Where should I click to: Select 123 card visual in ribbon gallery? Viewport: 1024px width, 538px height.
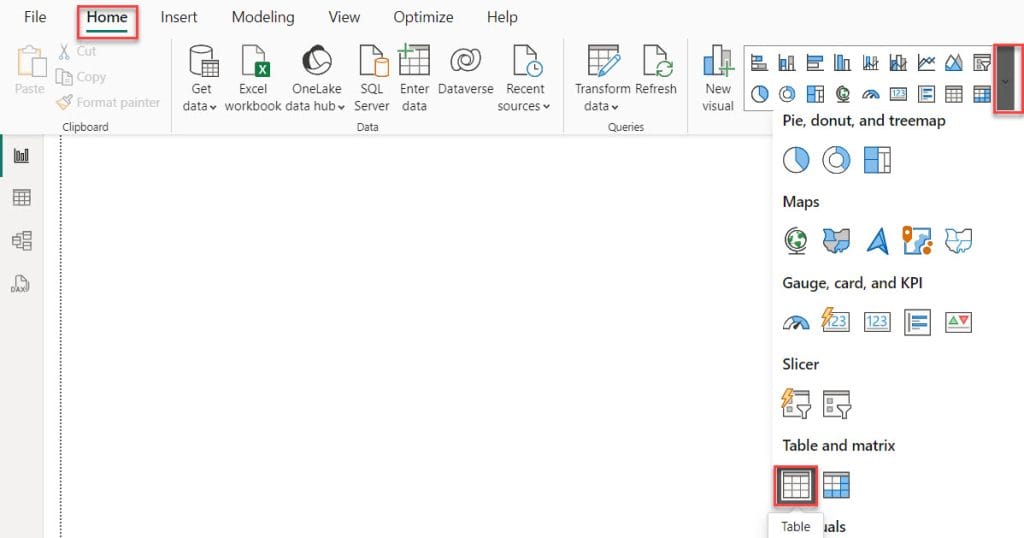(898, 94)
